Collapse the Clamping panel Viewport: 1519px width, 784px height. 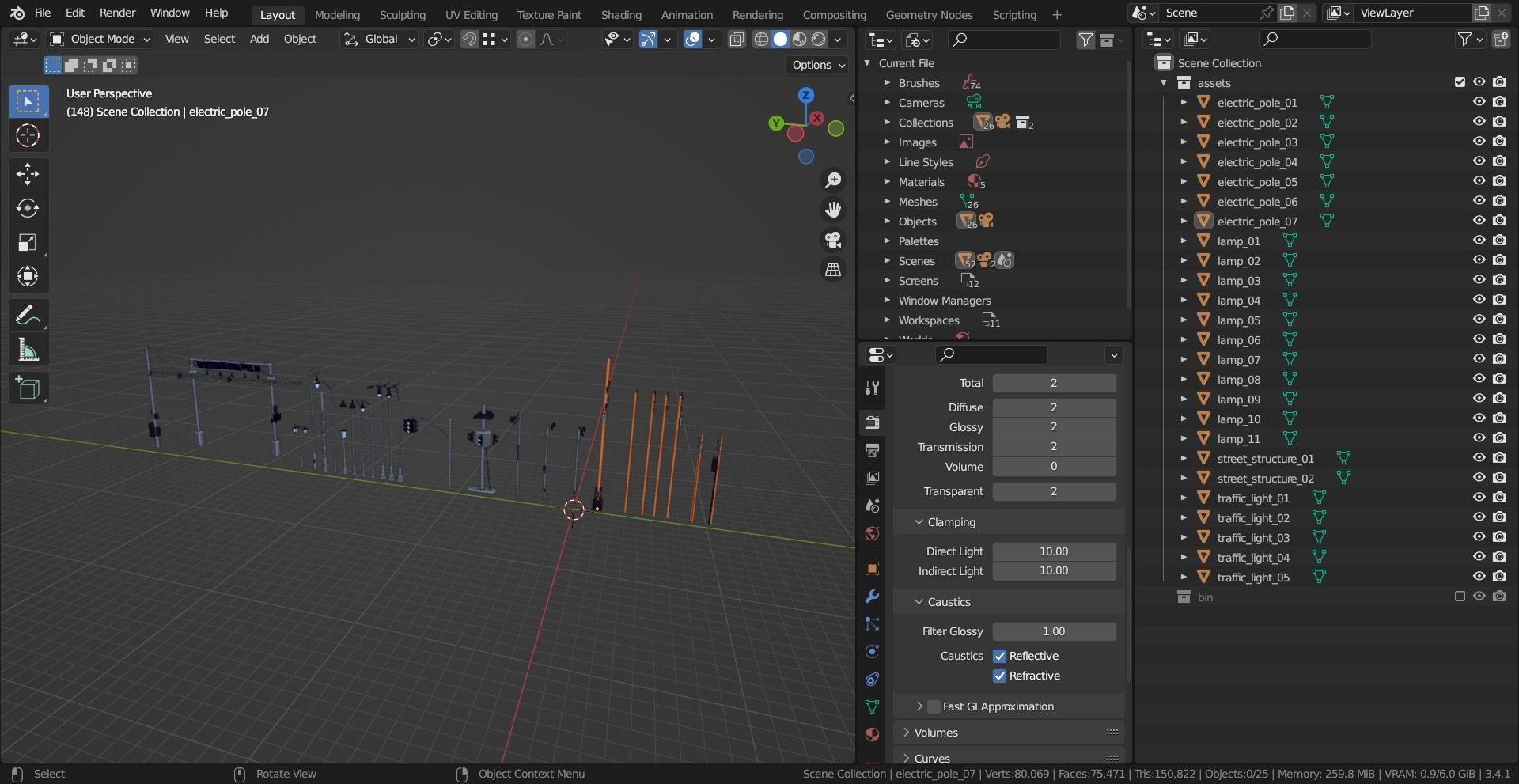919,522
